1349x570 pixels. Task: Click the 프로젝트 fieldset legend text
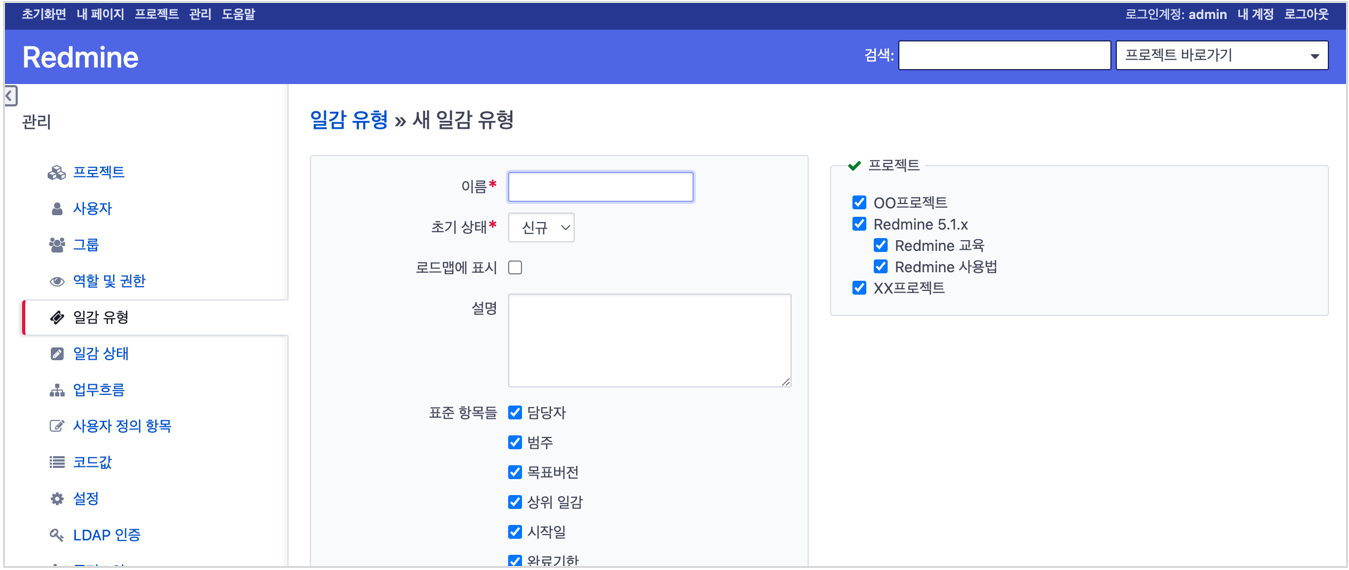894,166
